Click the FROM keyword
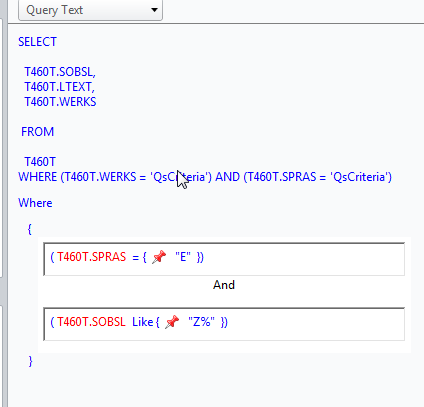This screenshot has height=407, width=424. pyautogui.click(x=37, y=132)
